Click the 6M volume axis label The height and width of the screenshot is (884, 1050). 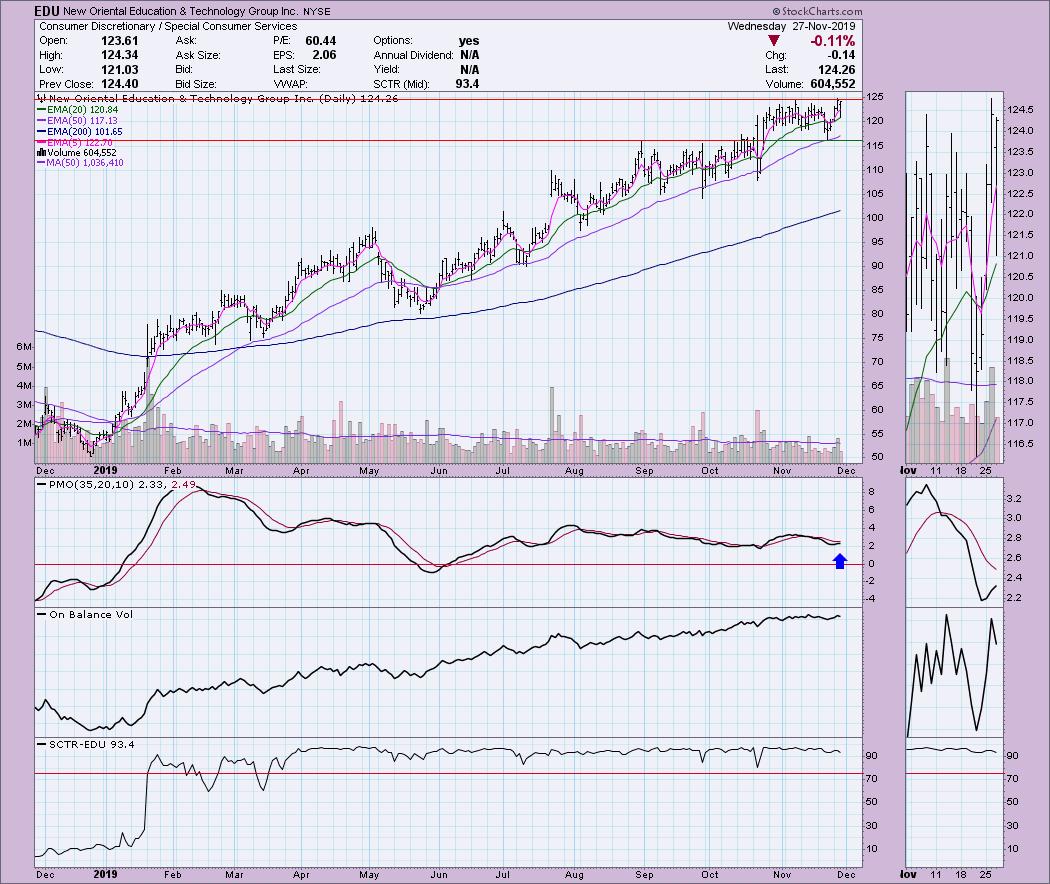tap(24, 347)
